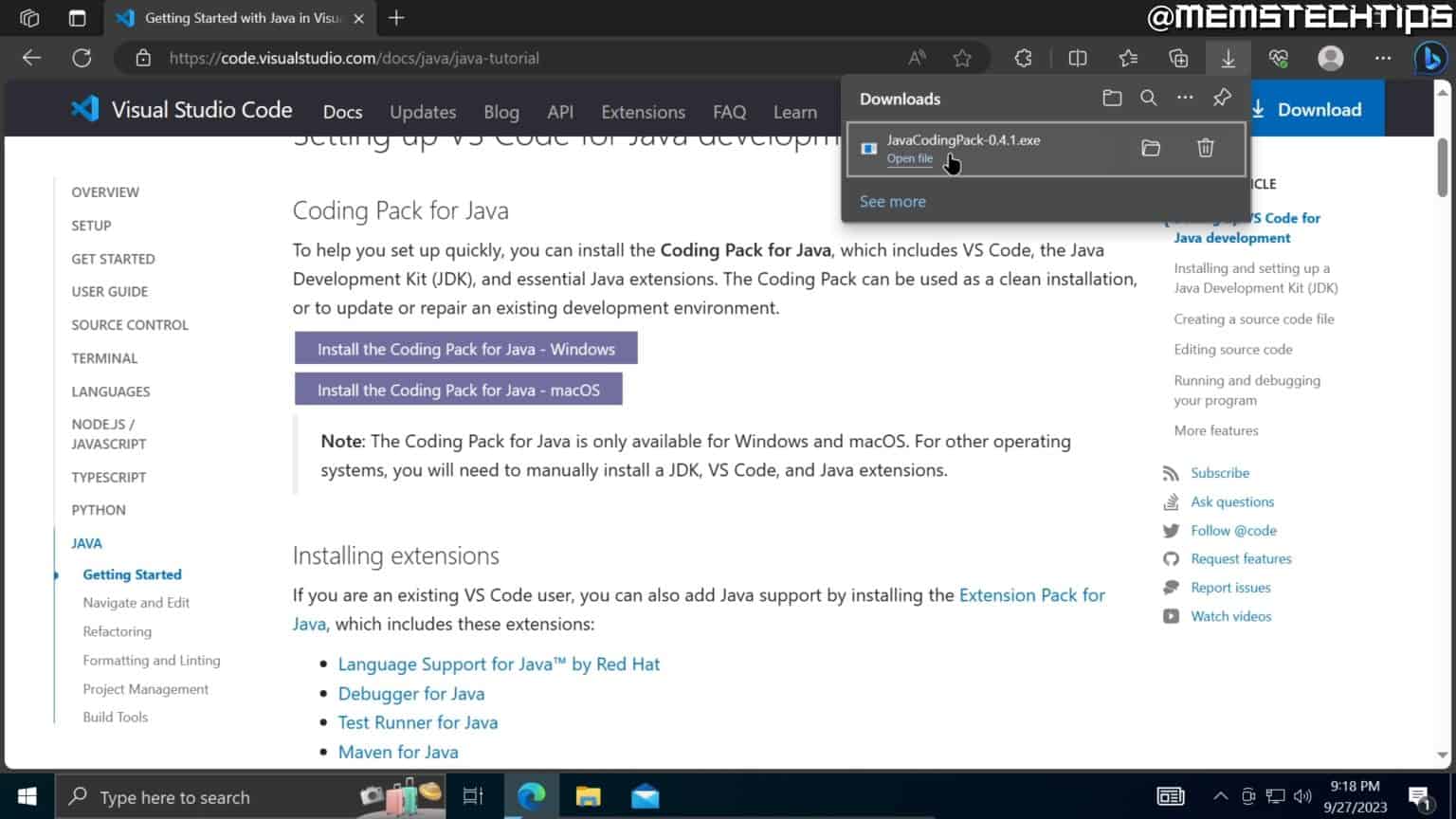
Task: Open Test Runner for Java link
Action: click(417, 722)
